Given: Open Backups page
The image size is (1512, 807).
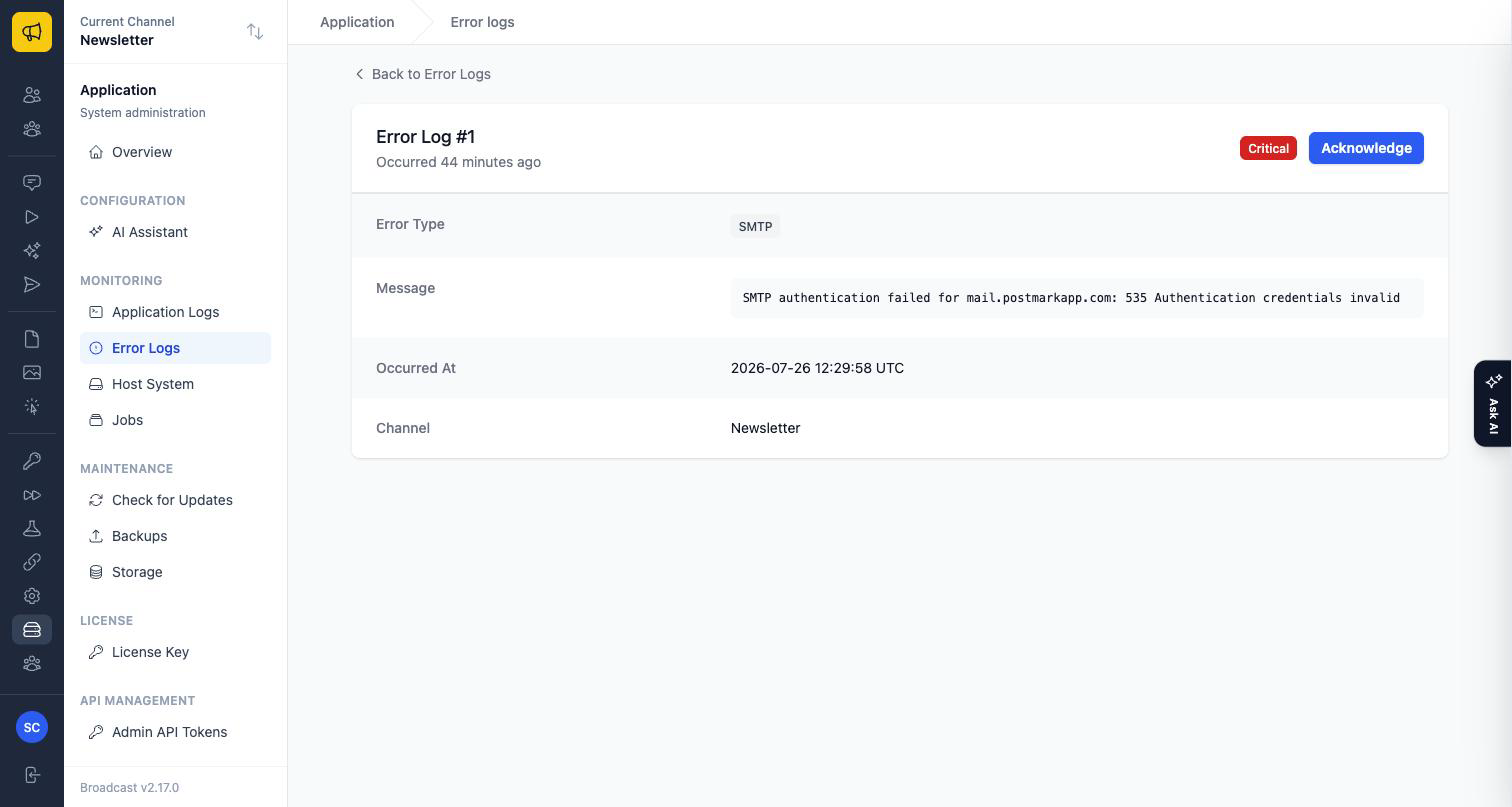Looking at the screenshot, I should pos(175,536).
